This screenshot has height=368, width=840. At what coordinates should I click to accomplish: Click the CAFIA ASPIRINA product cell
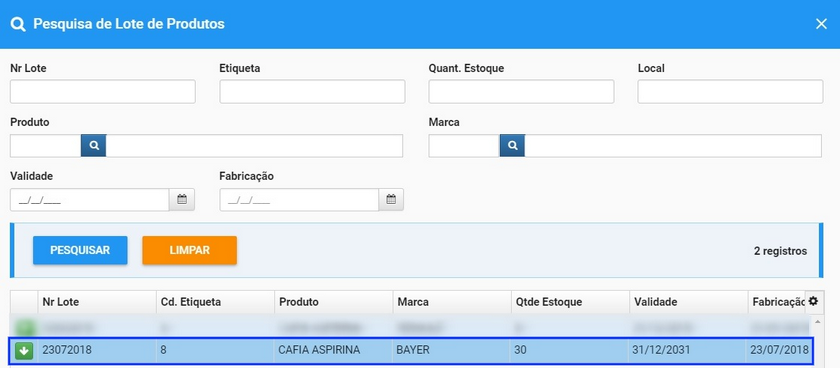pyautogui.click(x=334, y=350)
